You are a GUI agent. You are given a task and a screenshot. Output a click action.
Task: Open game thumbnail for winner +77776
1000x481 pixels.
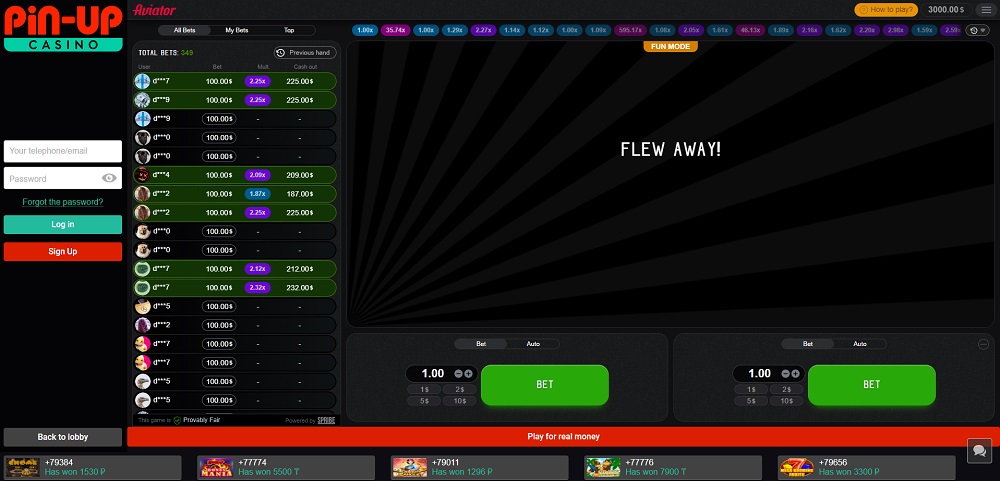603,468
